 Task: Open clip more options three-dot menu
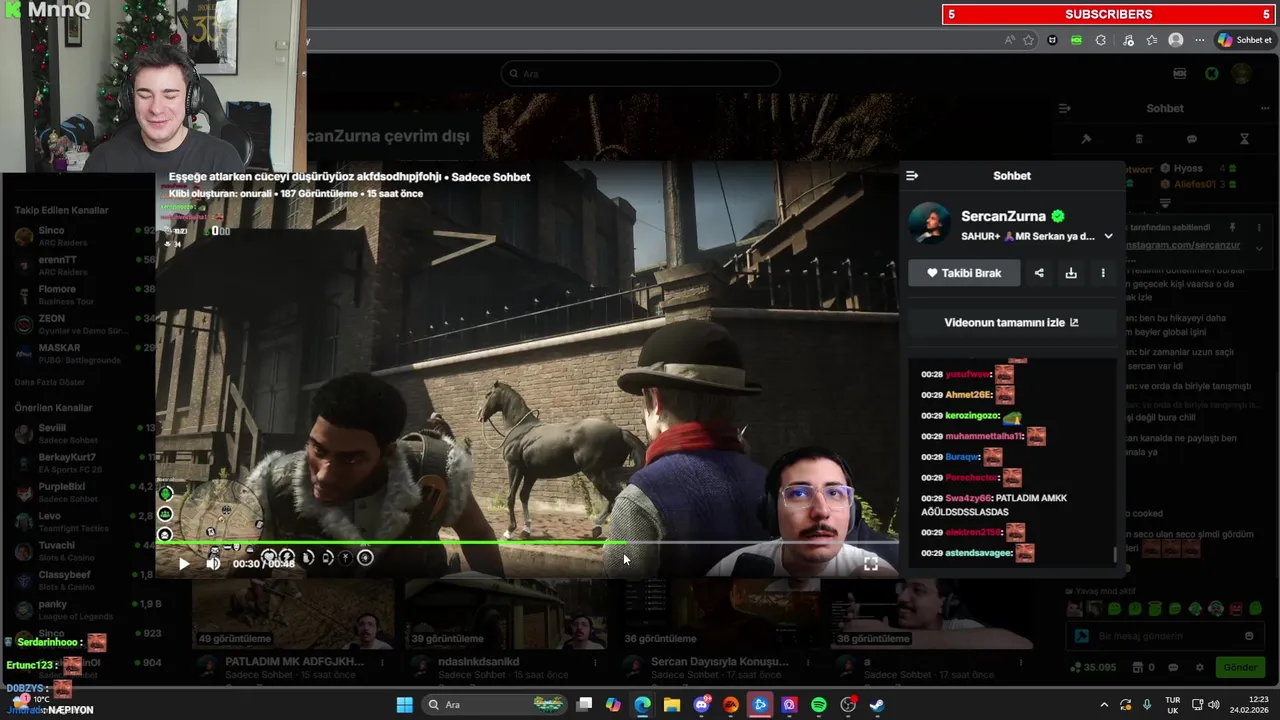[1103, 273]
